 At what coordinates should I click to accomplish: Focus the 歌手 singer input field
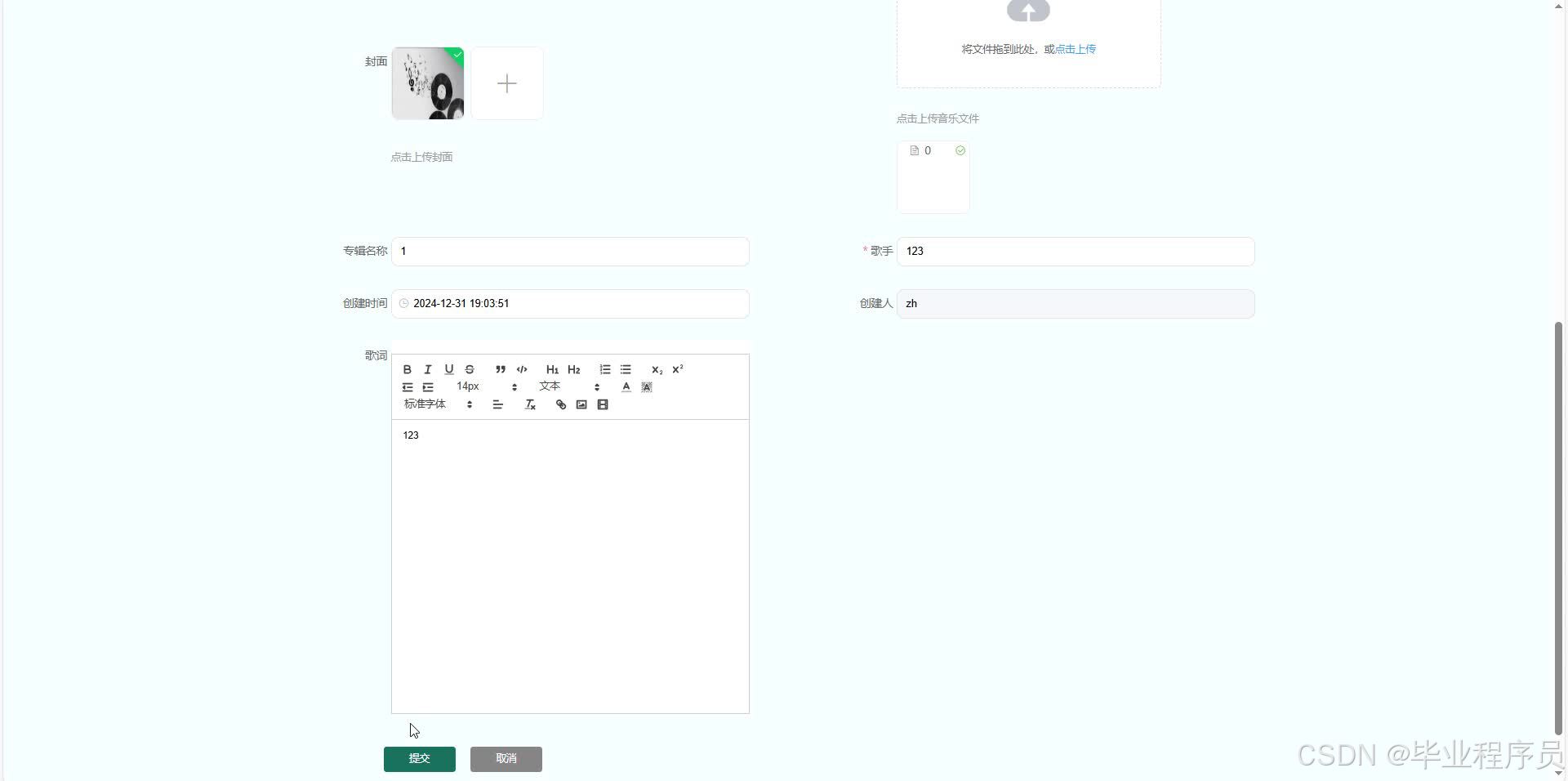tap(1076, 252)
